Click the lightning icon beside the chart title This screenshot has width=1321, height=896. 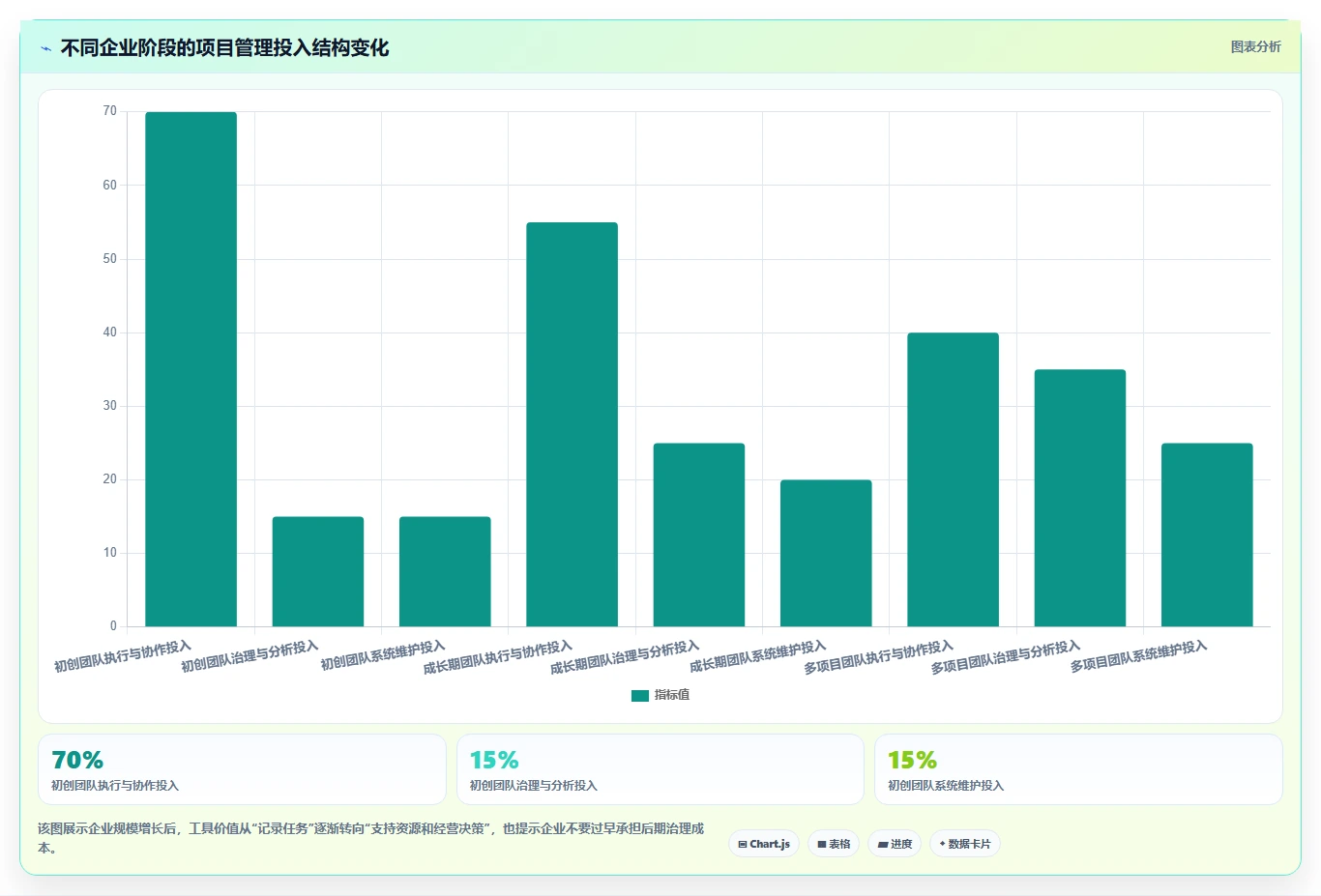click(45, 48)
